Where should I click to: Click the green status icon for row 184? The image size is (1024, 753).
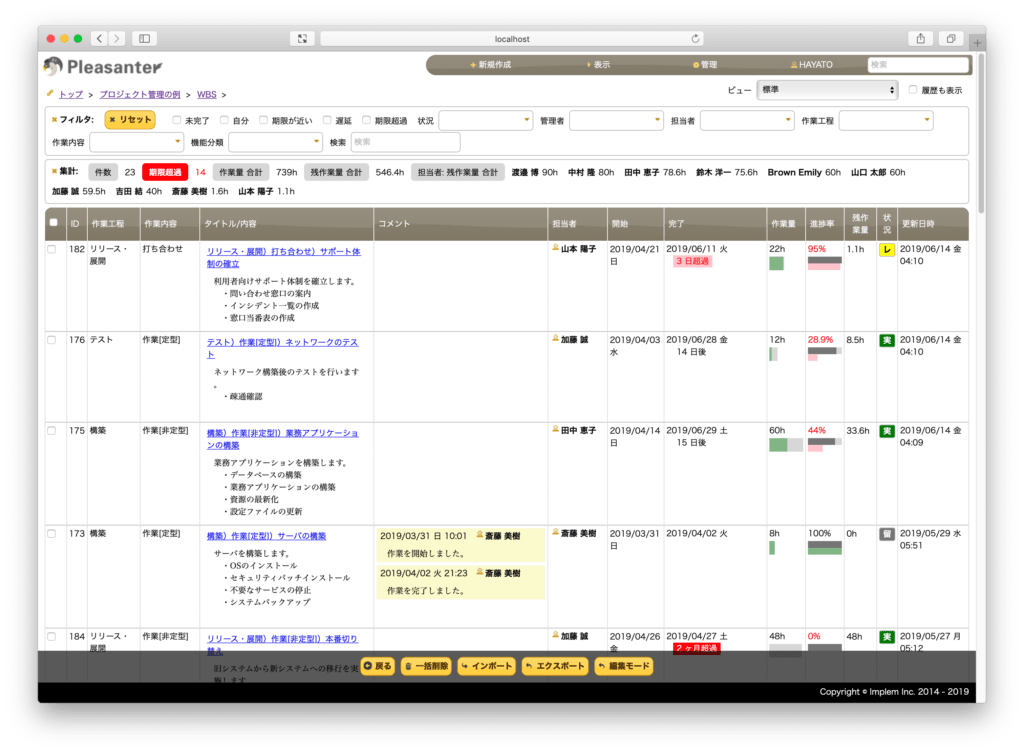[x=886, y=637]
